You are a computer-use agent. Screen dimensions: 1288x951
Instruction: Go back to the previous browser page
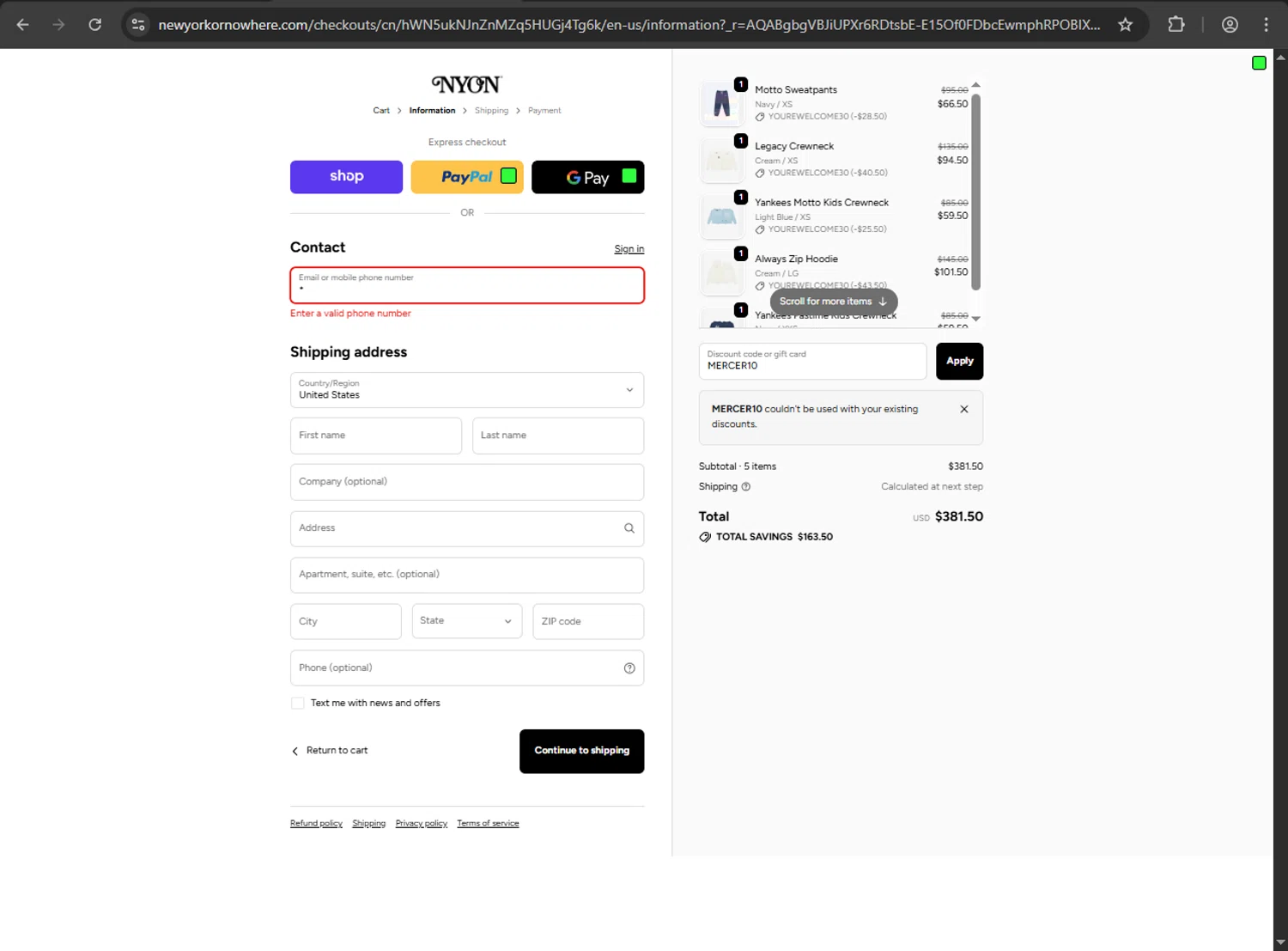coord(23,25)
